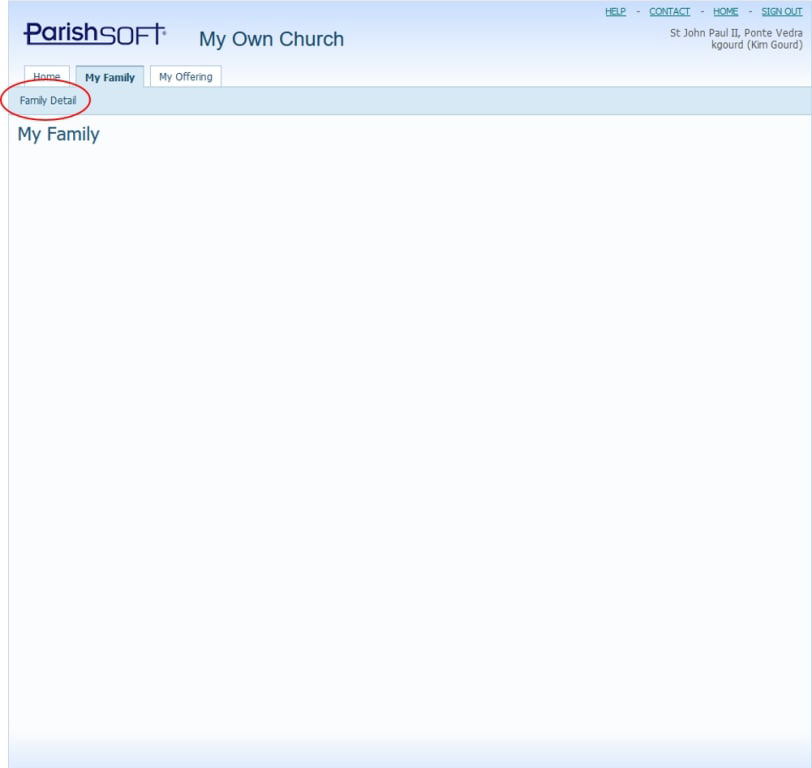Open the CONTACT link

[x=669, y=12]
